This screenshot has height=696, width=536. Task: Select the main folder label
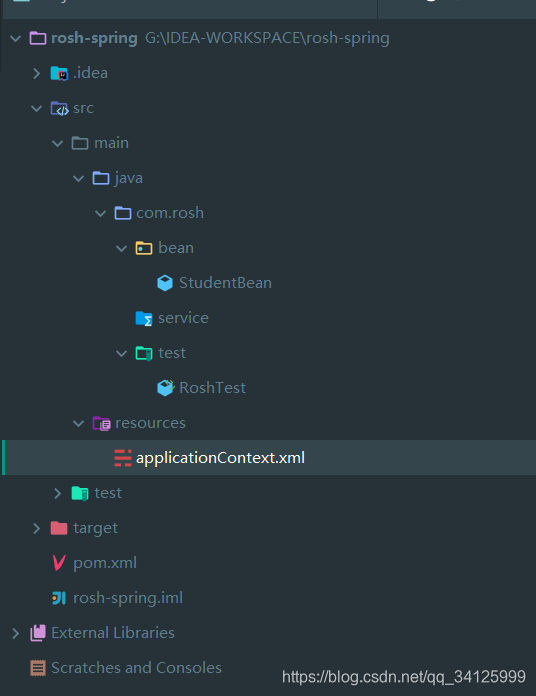(111, 143)
